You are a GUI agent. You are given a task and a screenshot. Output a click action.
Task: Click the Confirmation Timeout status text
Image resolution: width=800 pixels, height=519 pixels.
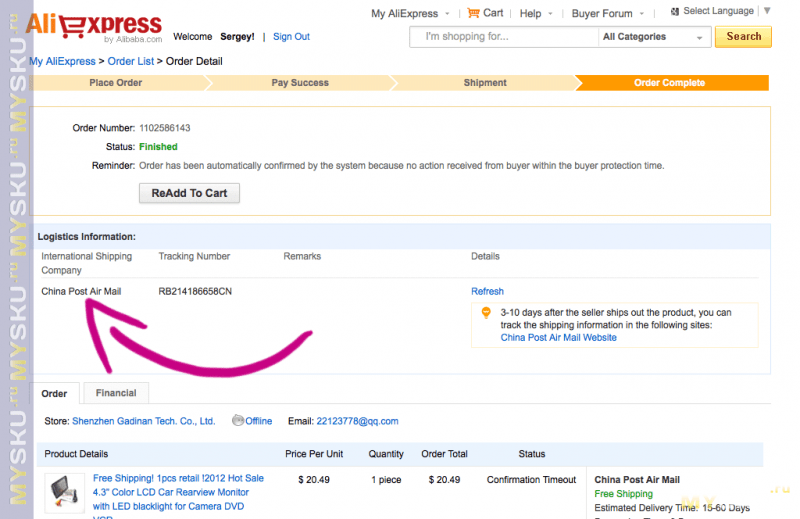pyautogui.click(x=531, y=480)
